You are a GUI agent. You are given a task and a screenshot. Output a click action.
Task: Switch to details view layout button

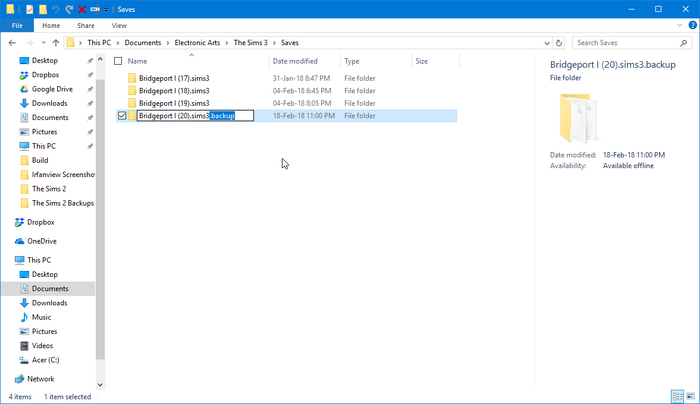click(x=678, y=396)
